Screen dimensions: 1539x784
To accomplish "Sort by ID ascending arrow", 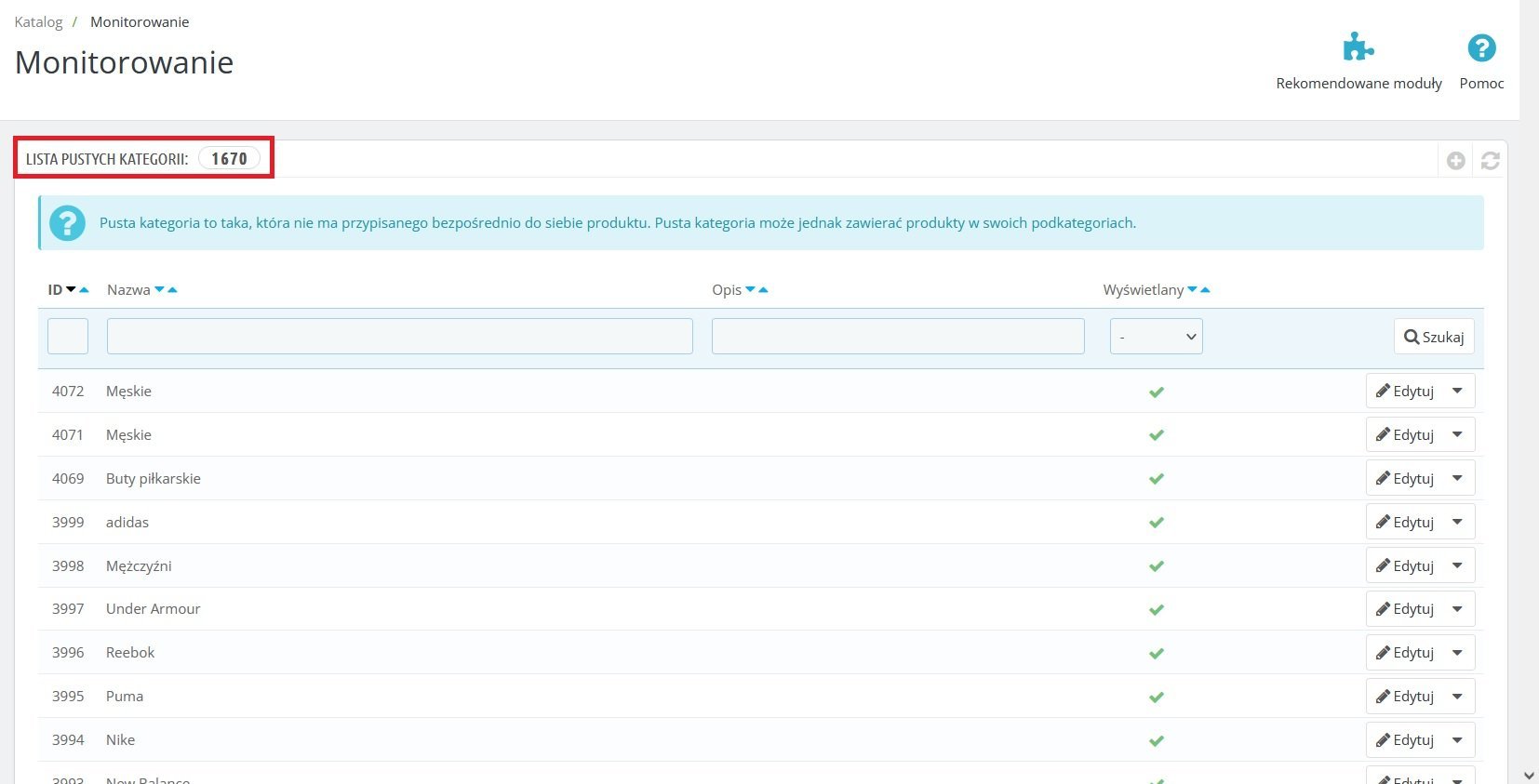I will click(84, 289).
